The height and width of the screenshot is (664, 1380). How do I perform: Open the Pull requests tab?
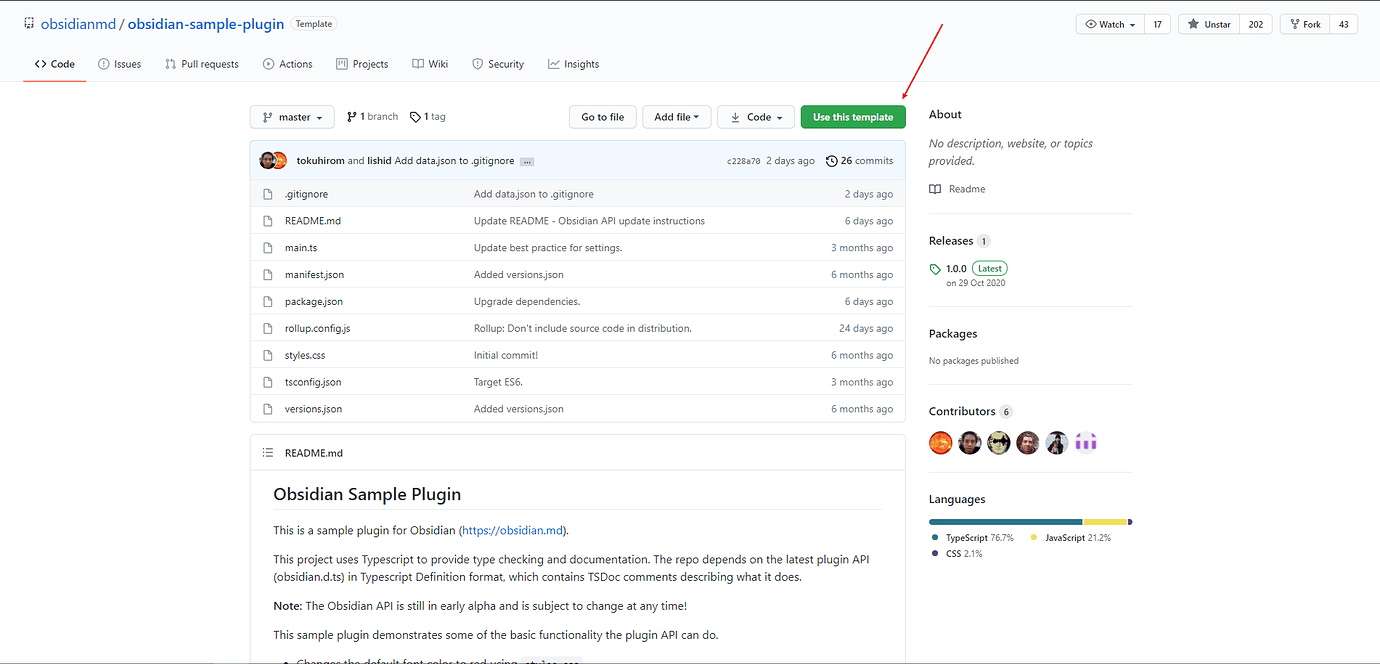(x=202, y=64)
